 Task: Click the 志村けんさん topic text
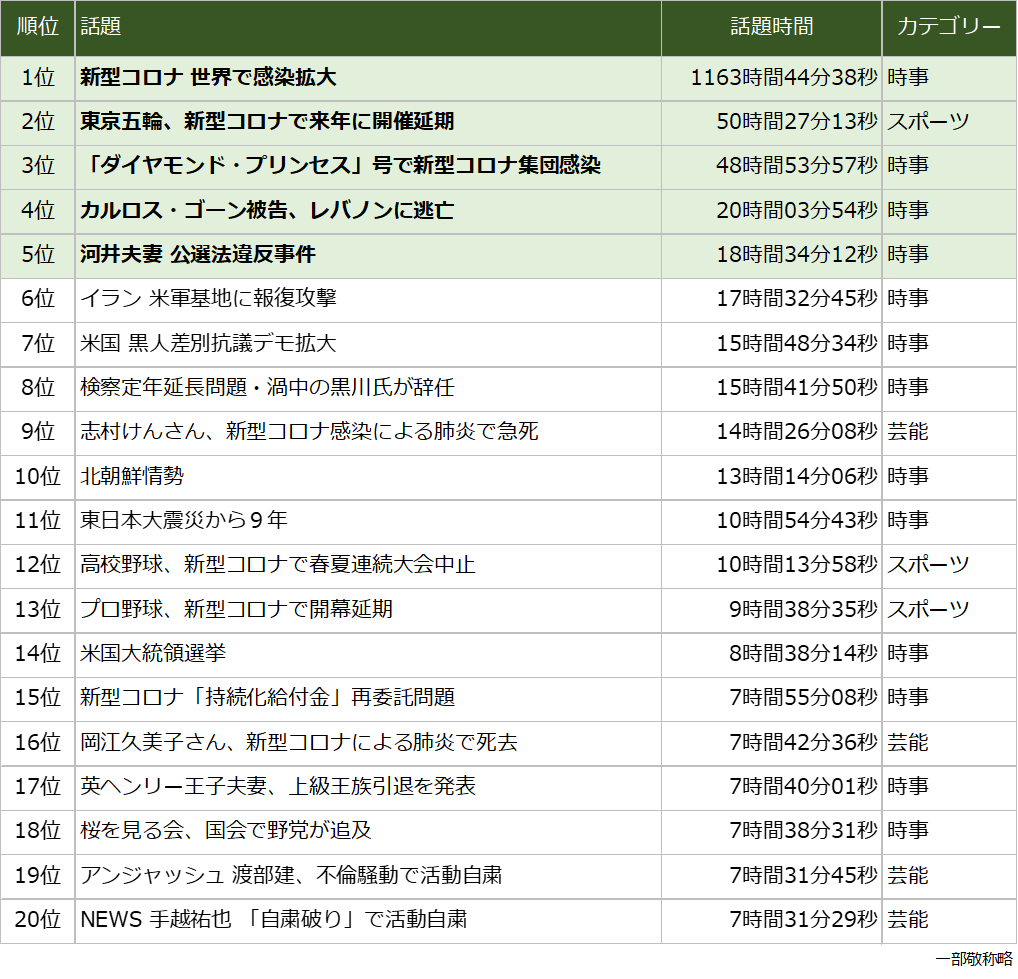309,432
